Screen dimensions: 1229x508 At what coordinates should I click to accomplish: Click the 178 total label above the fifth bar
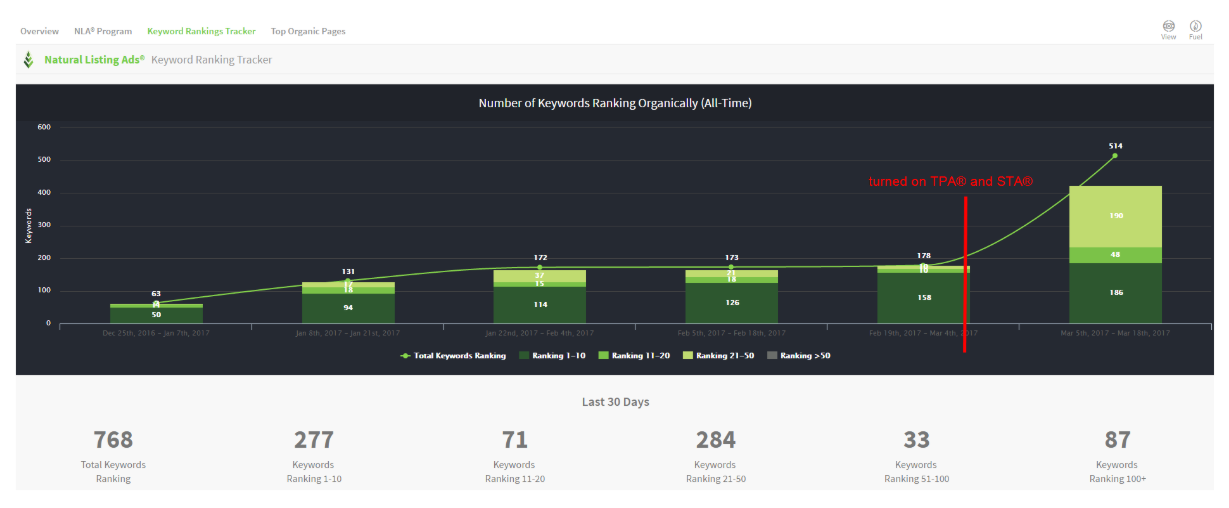coord(924,256)
